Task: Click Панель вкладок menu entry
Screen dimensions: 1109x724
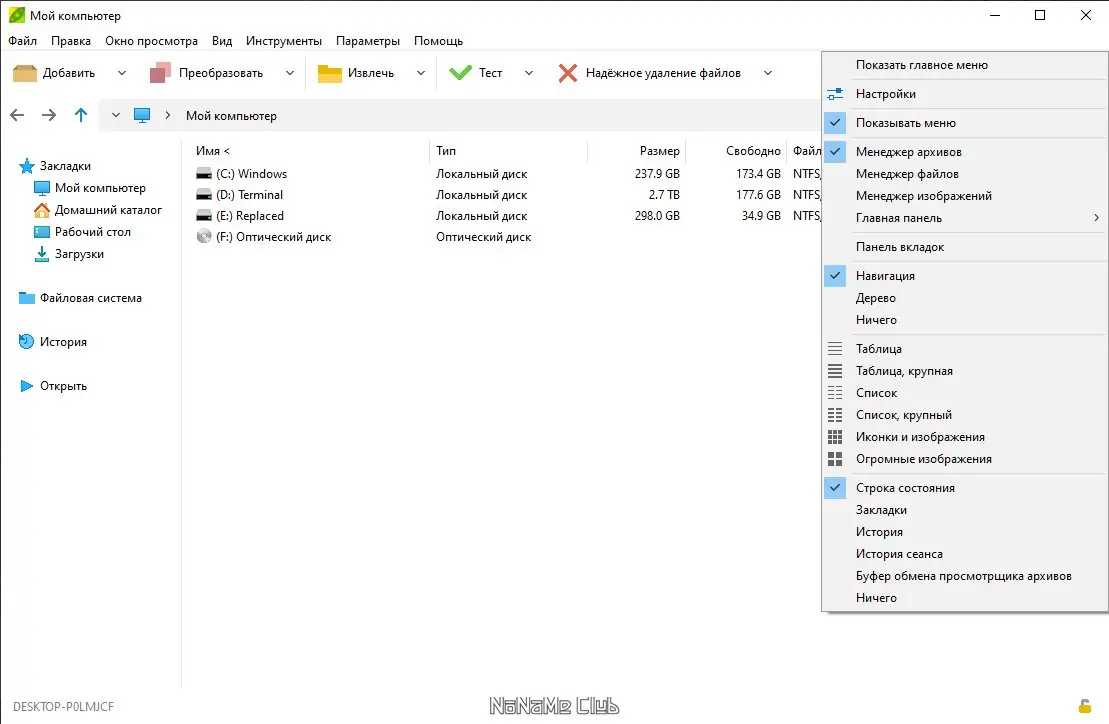Action: (965, 247)
